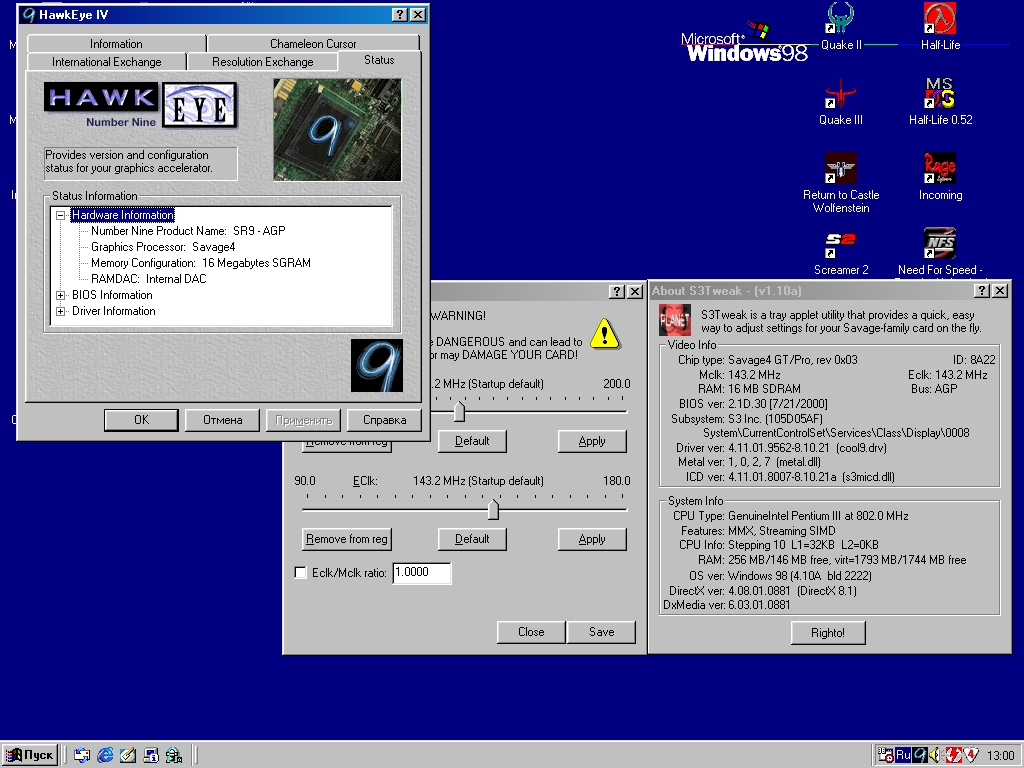Click the Eclk/Mclk ratio input field
This screenshot has width=1024, height=768.
tap(421, 573)
